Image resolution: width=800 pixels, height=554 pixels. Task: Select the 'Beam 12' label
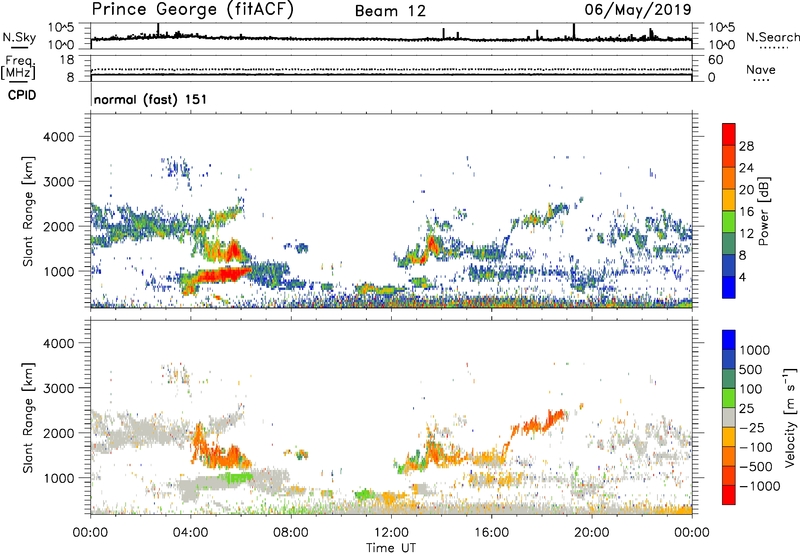pos(390,11)
